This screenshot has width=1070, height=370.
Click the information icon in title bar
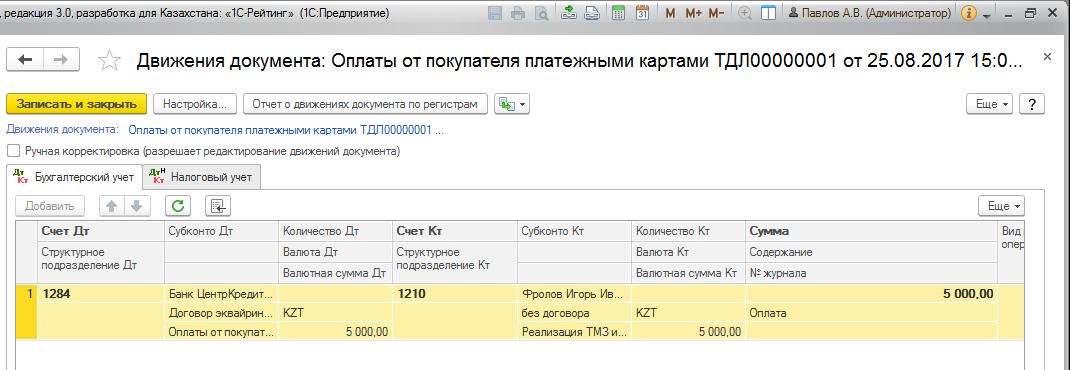coord(968,13)
